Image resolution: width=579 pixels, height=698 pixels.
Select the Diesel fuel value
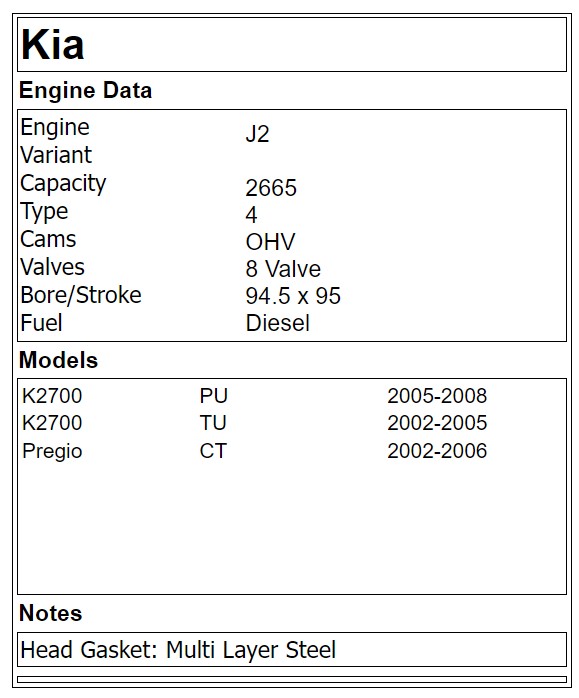[277, 323]
